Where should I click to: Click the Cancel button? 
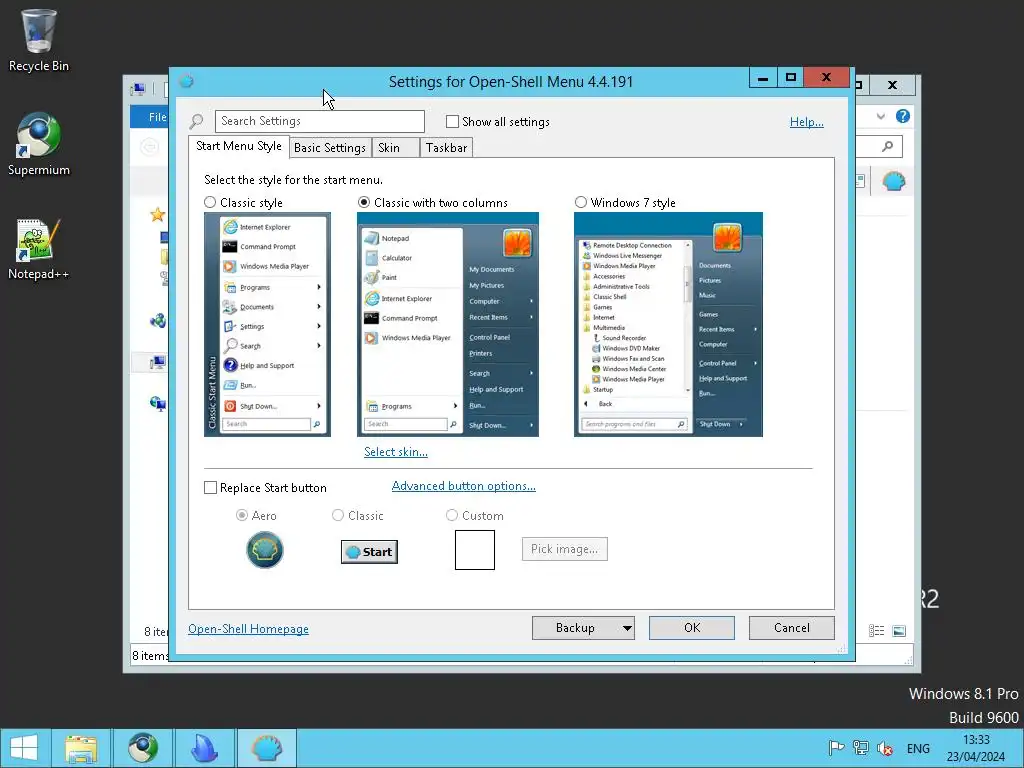pyautogui.click(x=792, y=628)
